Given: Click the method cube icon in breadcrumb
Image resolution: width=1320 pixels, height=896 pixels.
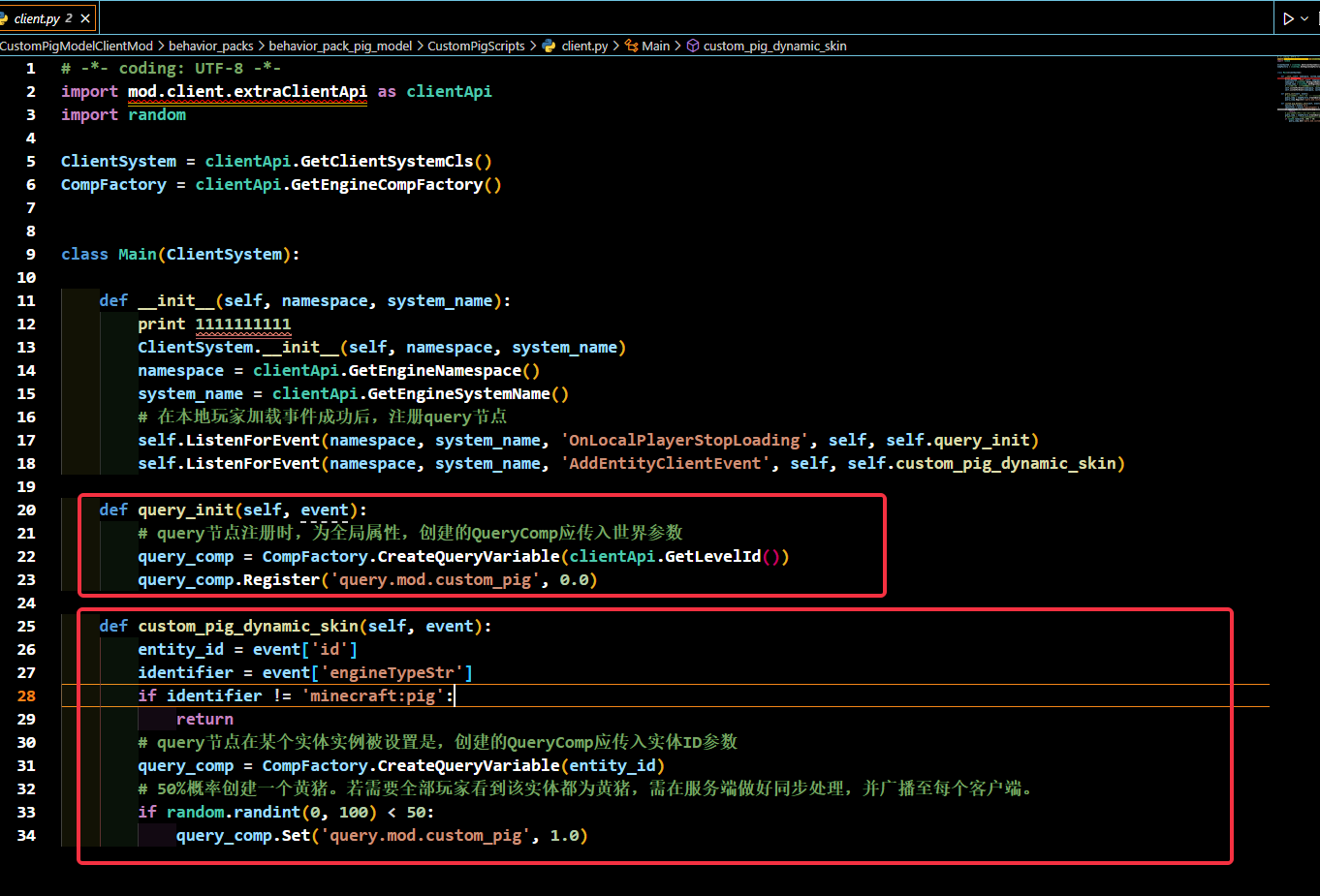Looking at the screenshot, I should click(693, 46).
